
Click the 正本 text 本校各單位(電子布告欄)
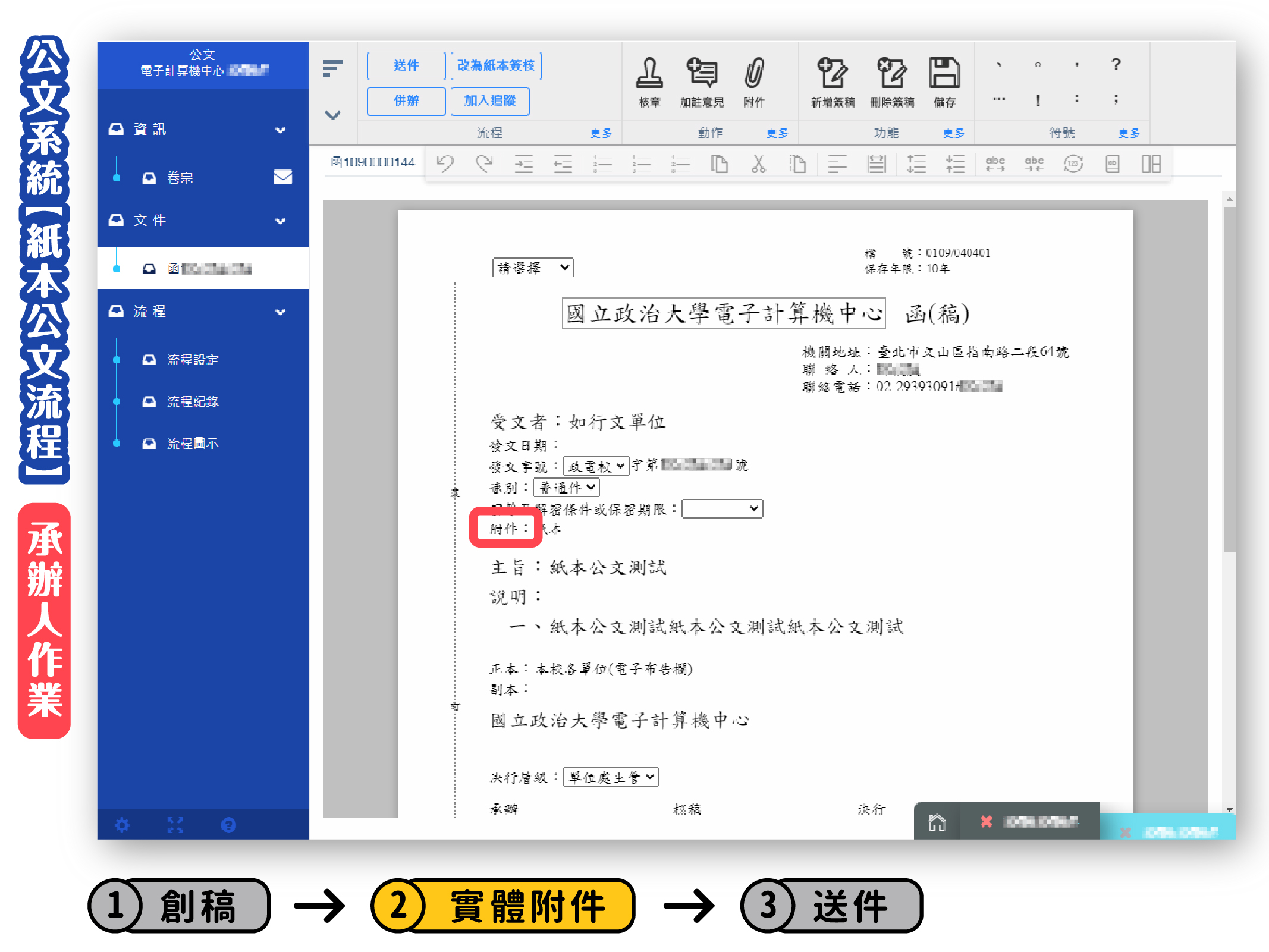coord(614,669)
